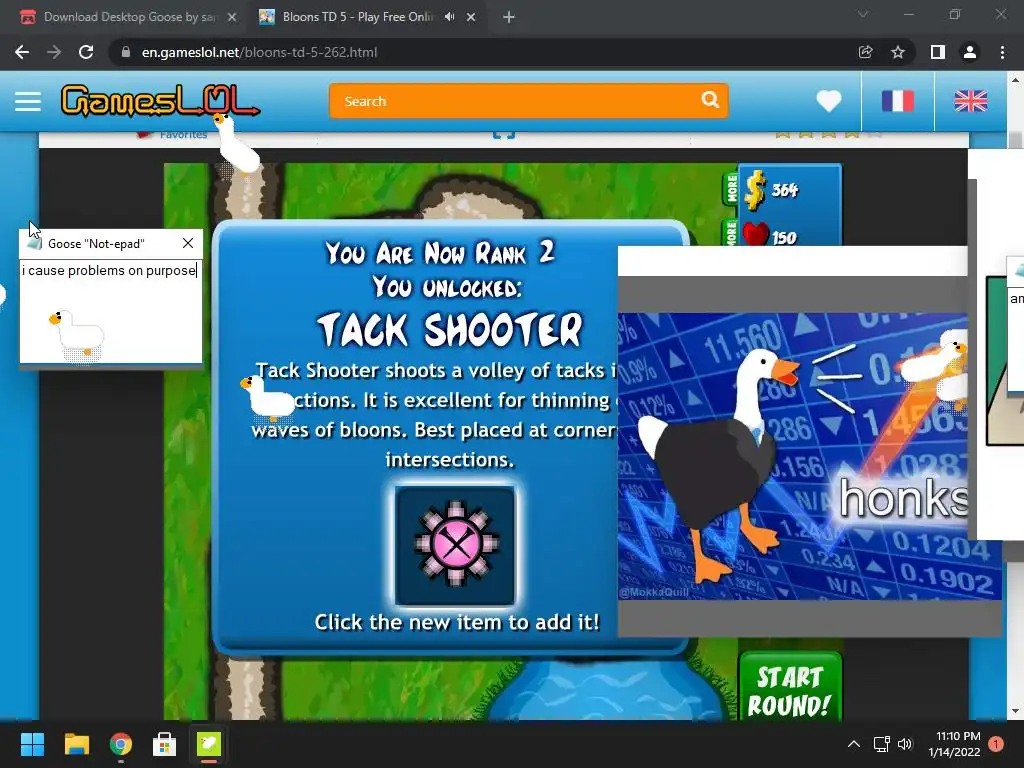
Task: Open the Chrome profile menu
Action: pos(970,52)
